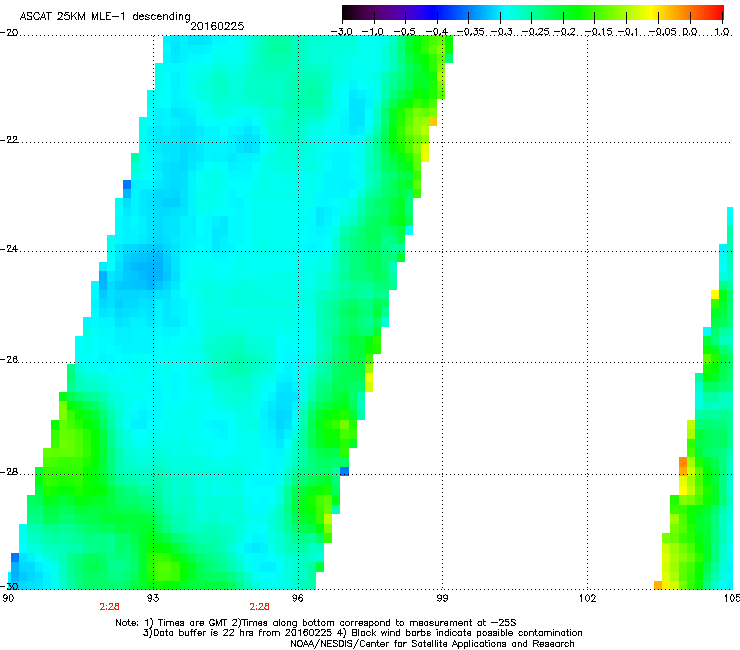Viewport: 740px width, 650px height.
Task: Click the 105 longitude axis label
Action: [x=732, y=598]
